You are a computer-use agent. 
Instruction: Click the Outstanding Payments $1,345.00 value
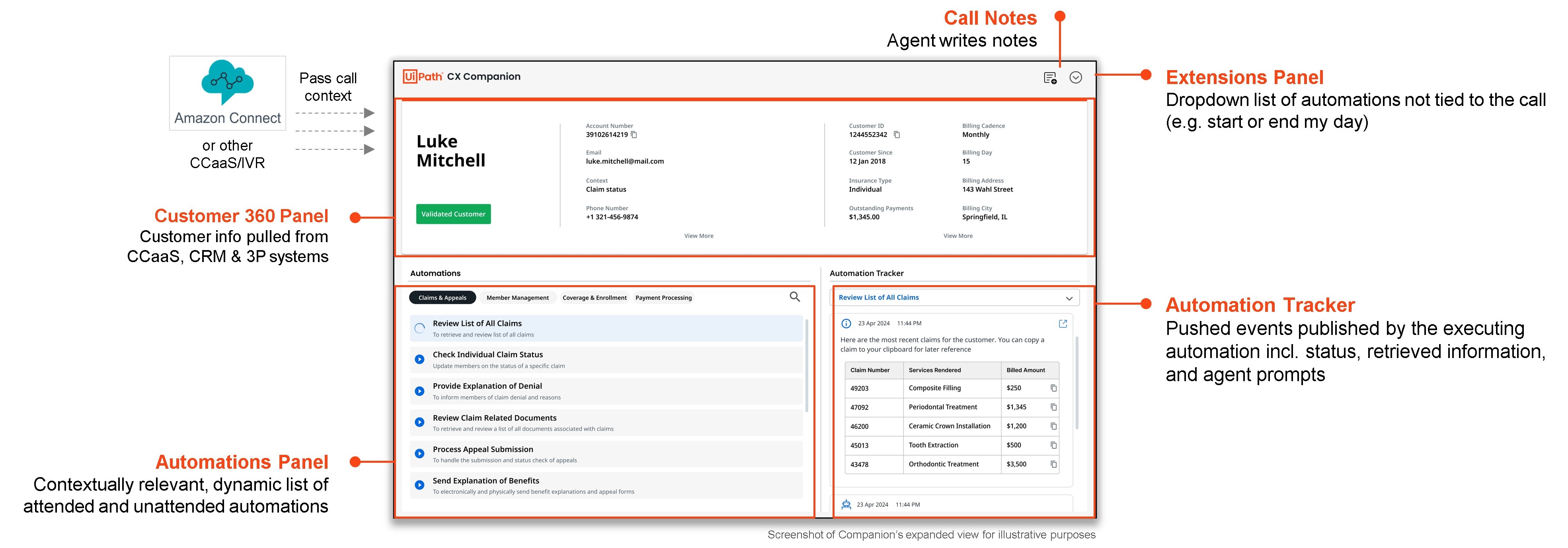click(864, 217)
